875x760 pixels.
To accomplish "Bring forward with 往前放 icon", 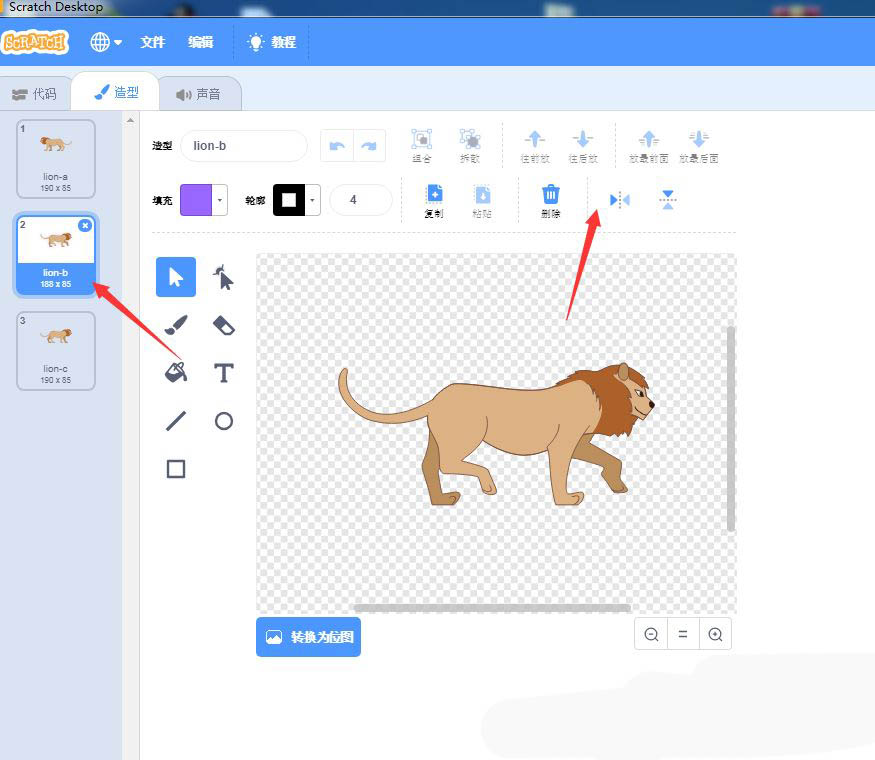I will 535,146.
